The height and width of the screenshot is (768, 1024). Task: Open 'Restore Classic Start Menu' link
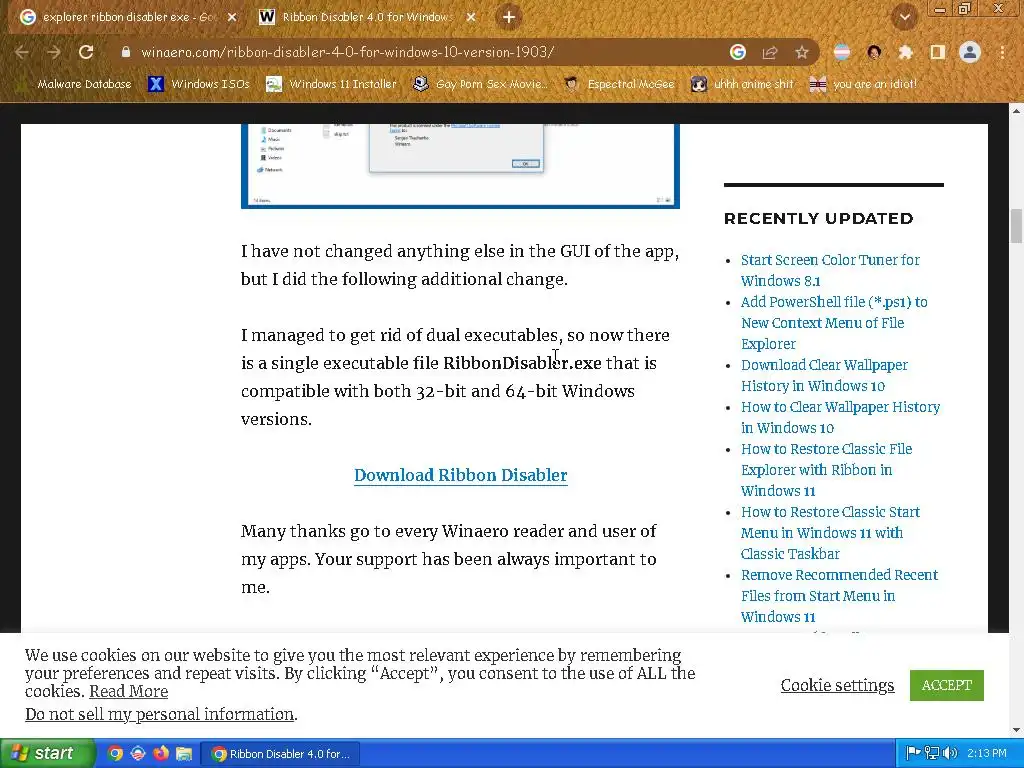tap(830, 533)
